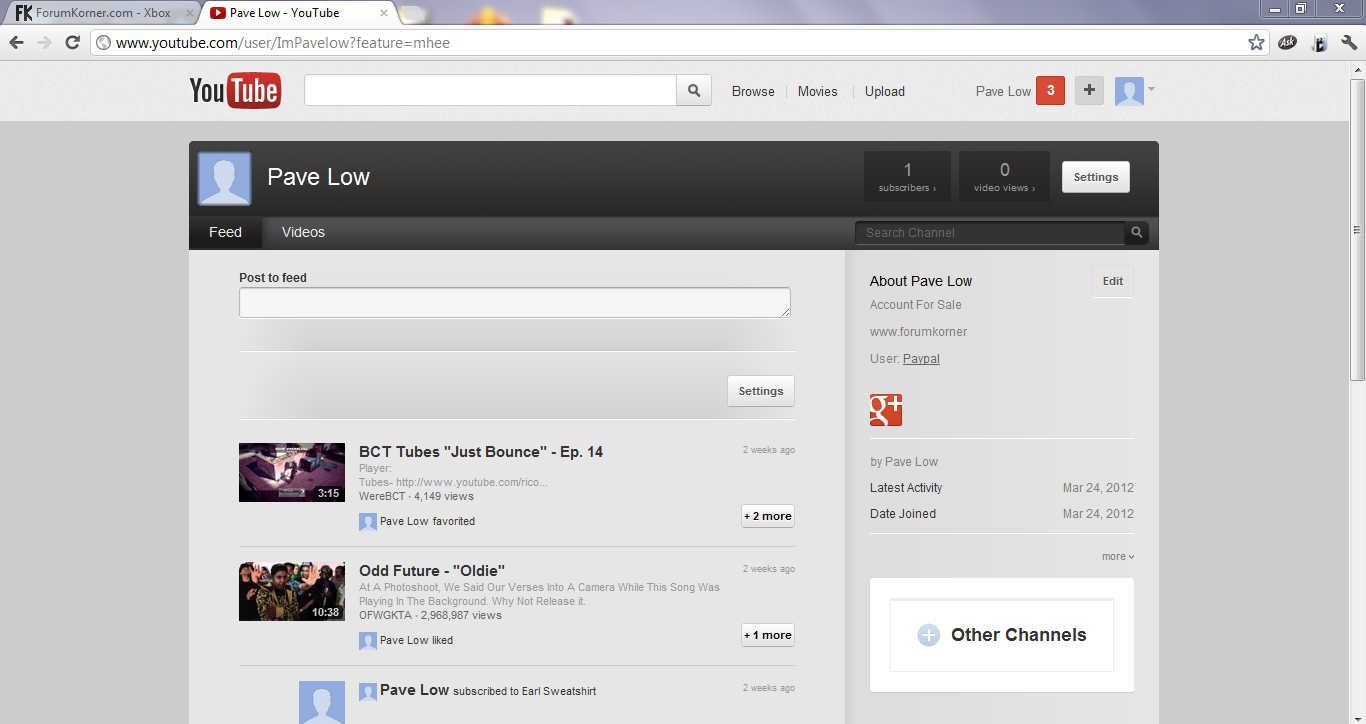Click the Paypal user link
Viewport: 1366px width, 724px height.
[921, 359]
